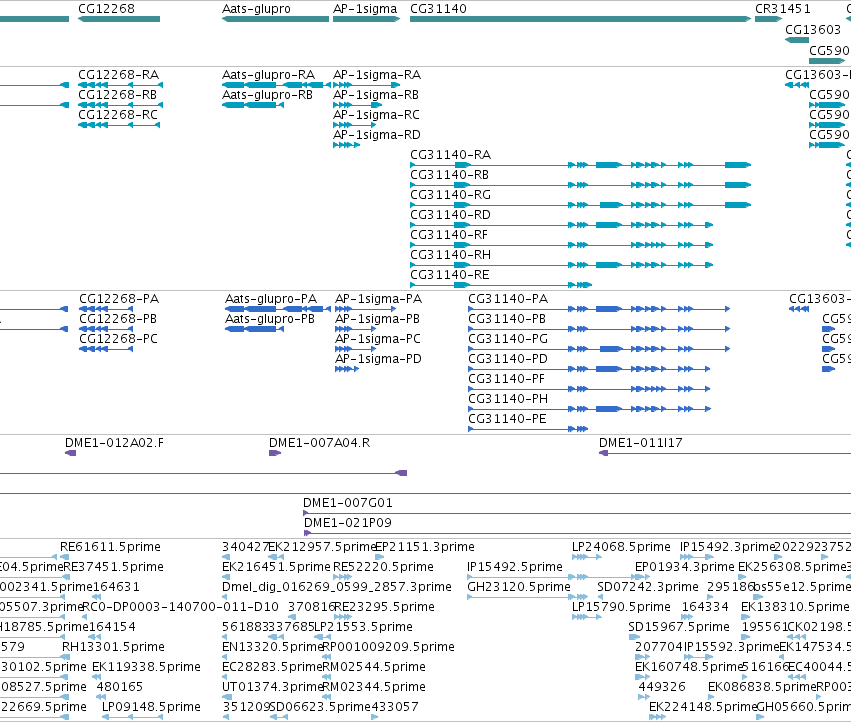The image size is (851, 722).
Task: Select EST LP15790.5prime
Action: pos(621,607)
